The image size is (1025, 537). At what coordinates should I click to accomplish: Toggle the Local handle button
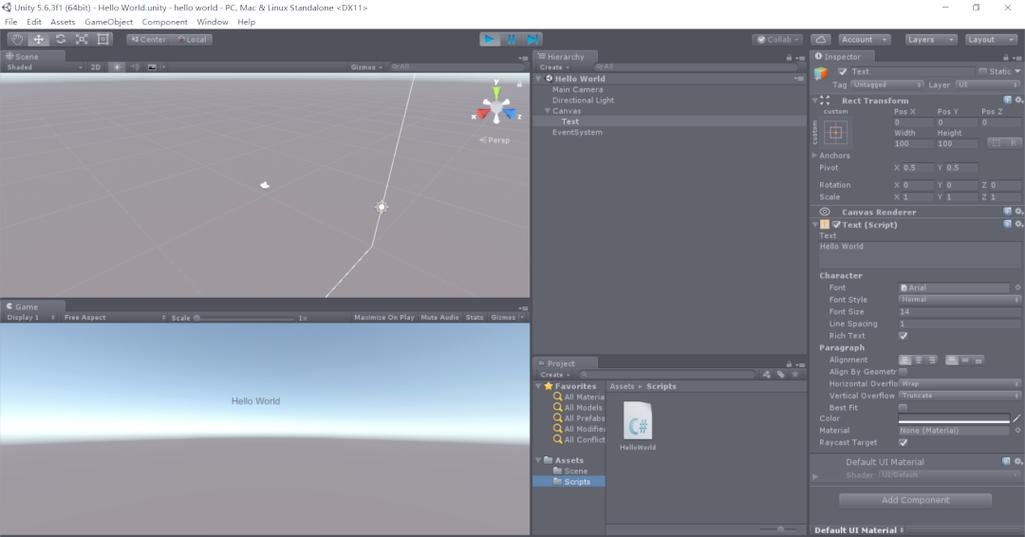[192, 39]
